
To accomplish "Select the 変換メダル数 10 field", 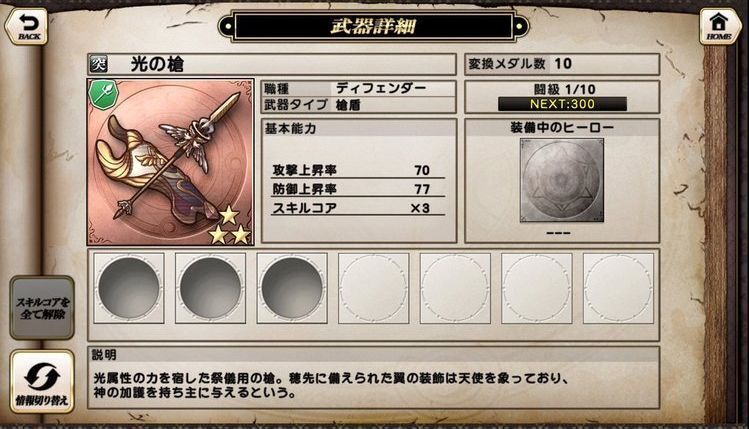I will click(x=562, y=64).
